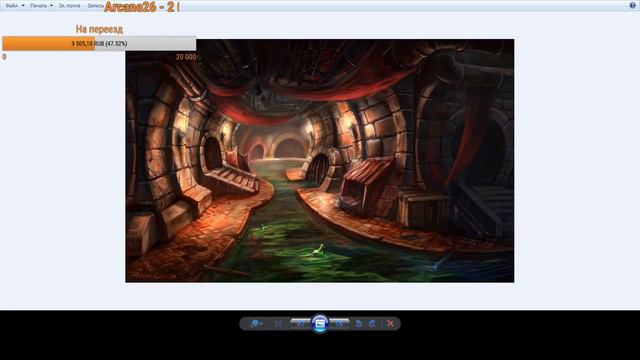Click the donation progress bar

[99, 43]
